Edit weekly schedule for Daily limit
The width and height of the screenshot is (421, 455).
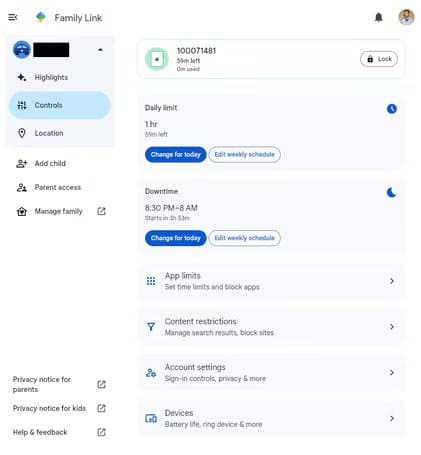pos(244,154)
